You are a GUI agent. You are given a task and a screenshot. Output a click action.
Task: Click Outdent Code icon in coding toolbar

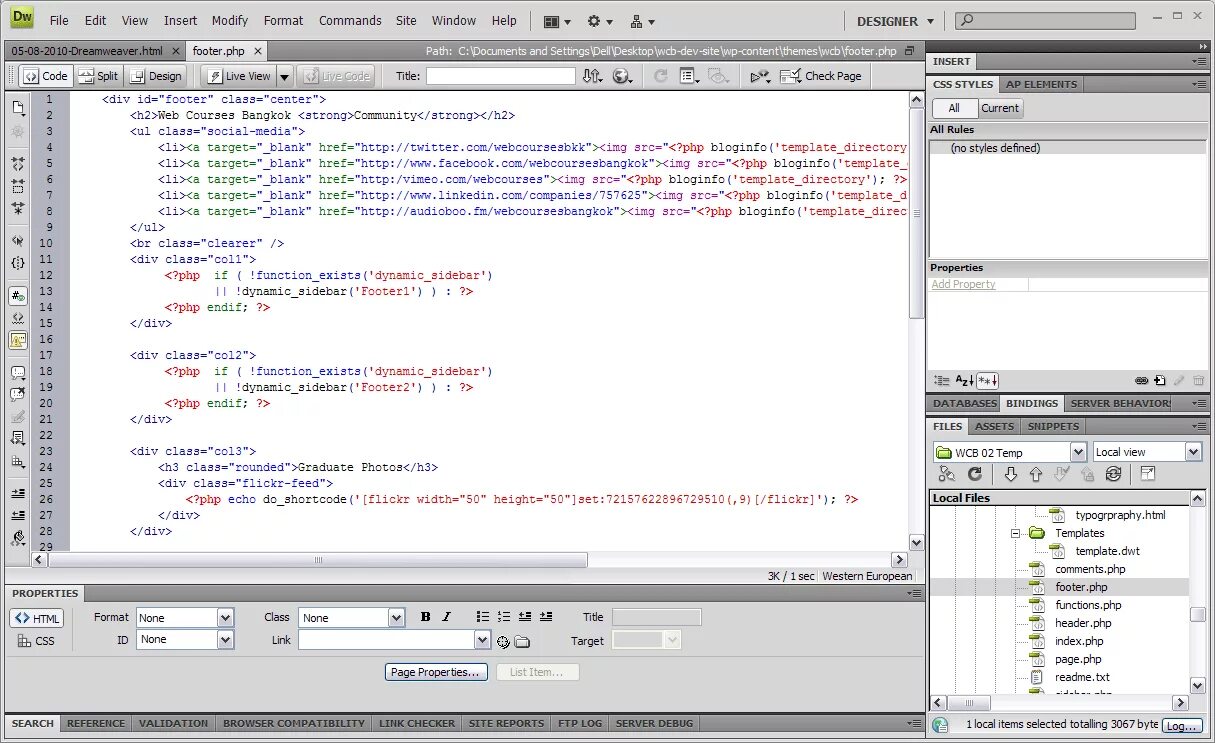point(17,515)
